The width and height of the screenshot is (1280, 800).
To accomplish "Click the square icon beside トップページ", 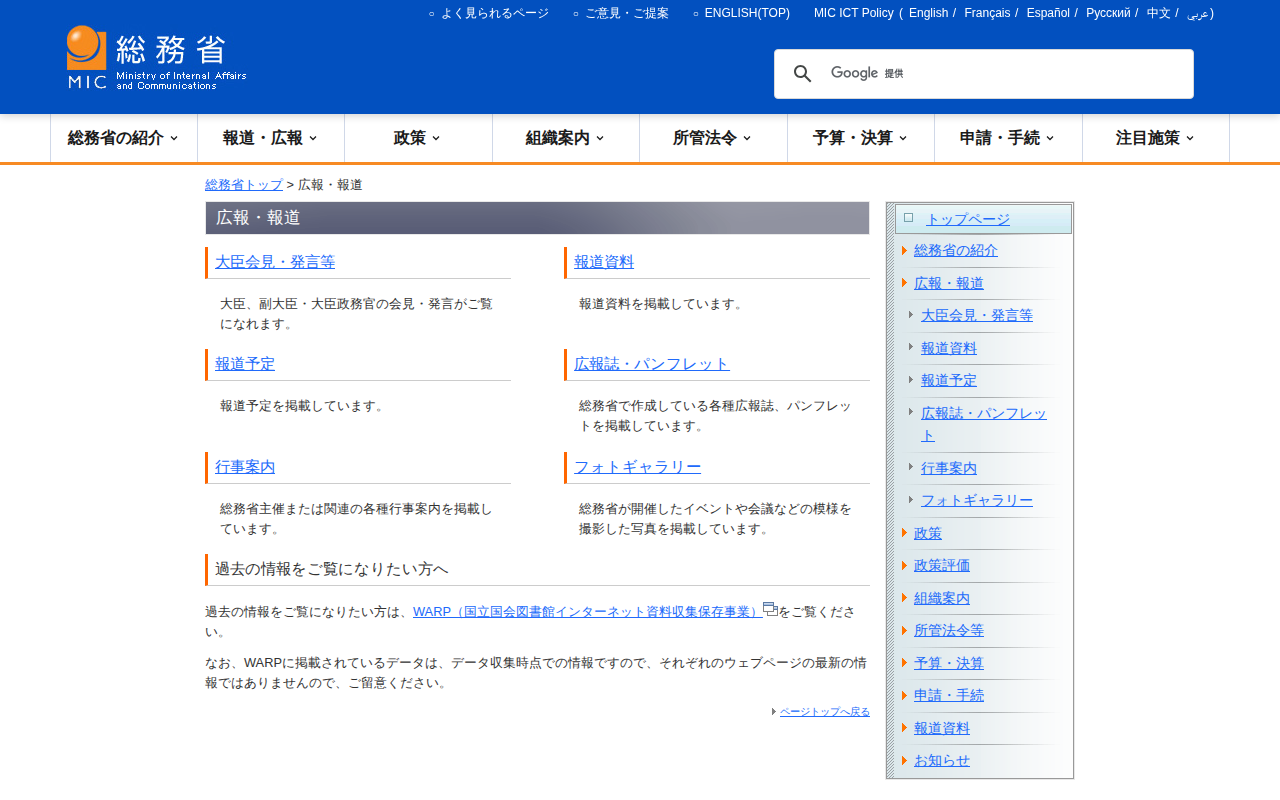I will (908, 217).
